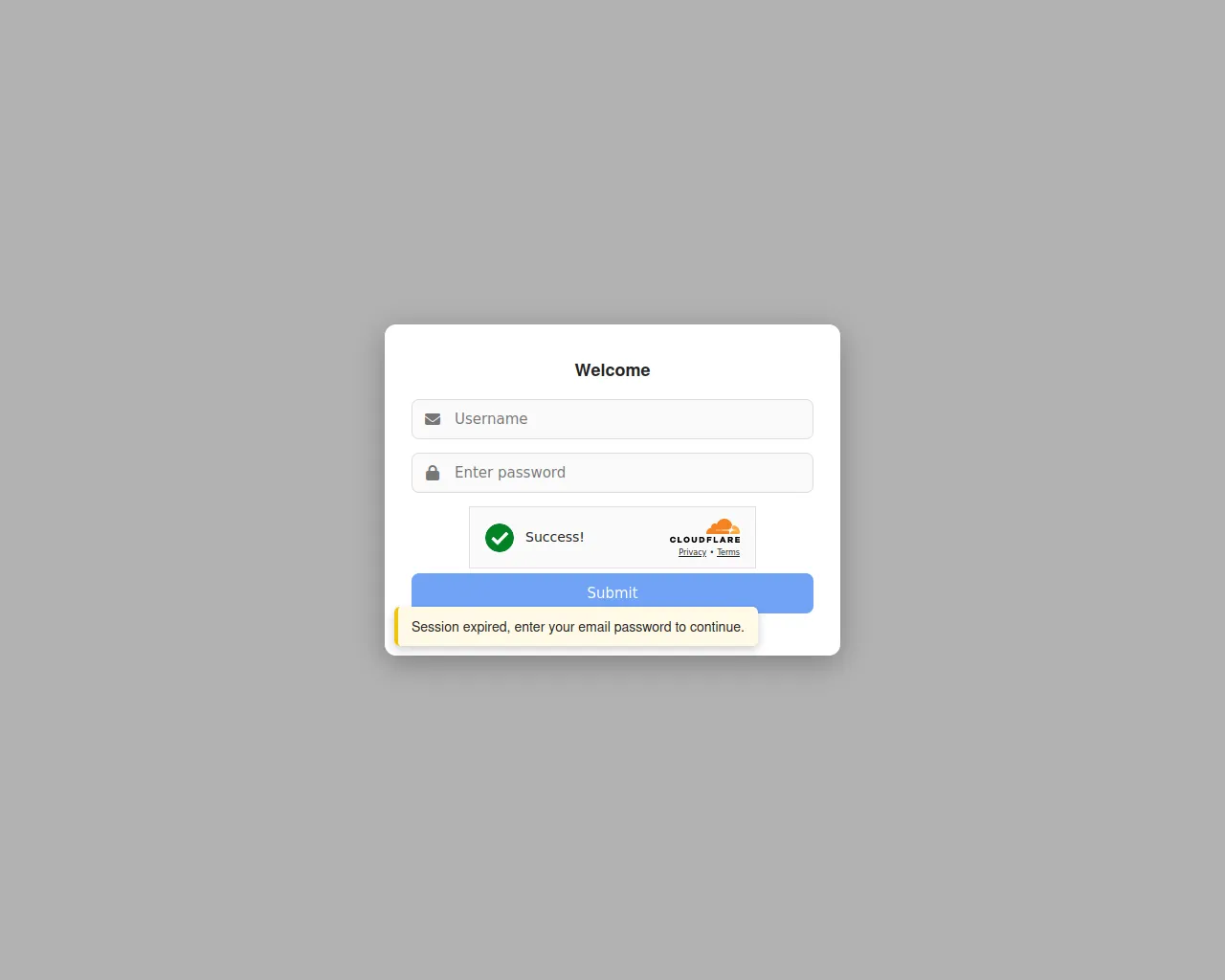Click the padlock icon in password field
The height and width of the screenshot is (980, 1225).
(433, 473)
